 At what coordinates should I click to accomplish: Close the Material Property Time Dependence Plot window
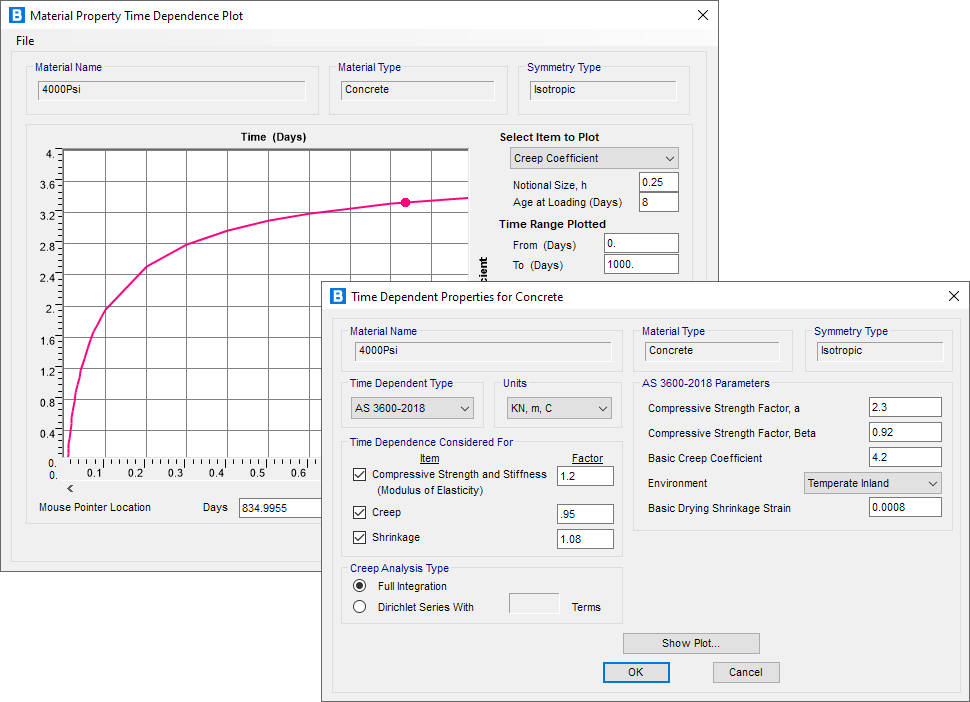pyautogui.click(x=702, y=16)
